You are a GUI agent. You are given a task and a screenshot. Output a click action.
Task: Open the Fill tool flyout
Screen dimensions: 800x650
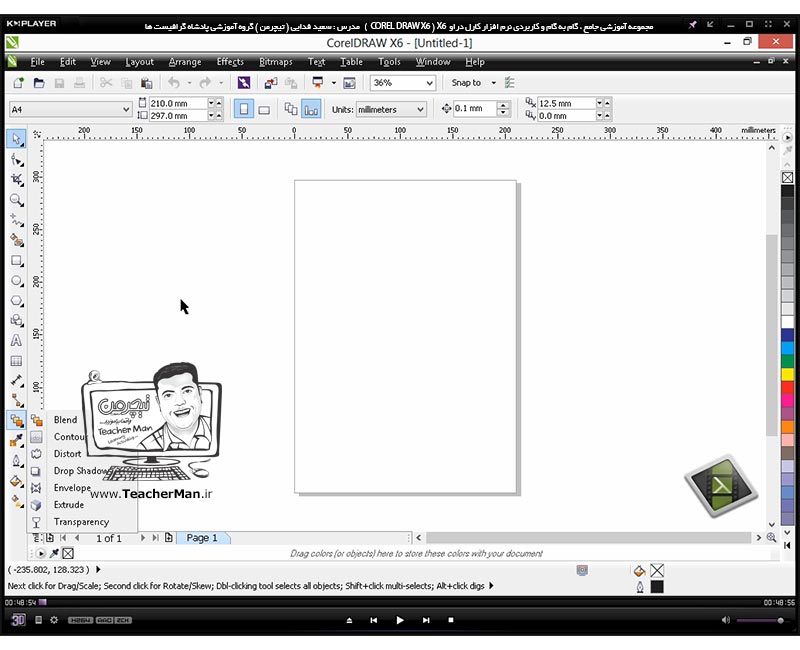pyautogui.click(x=16, y=481)
